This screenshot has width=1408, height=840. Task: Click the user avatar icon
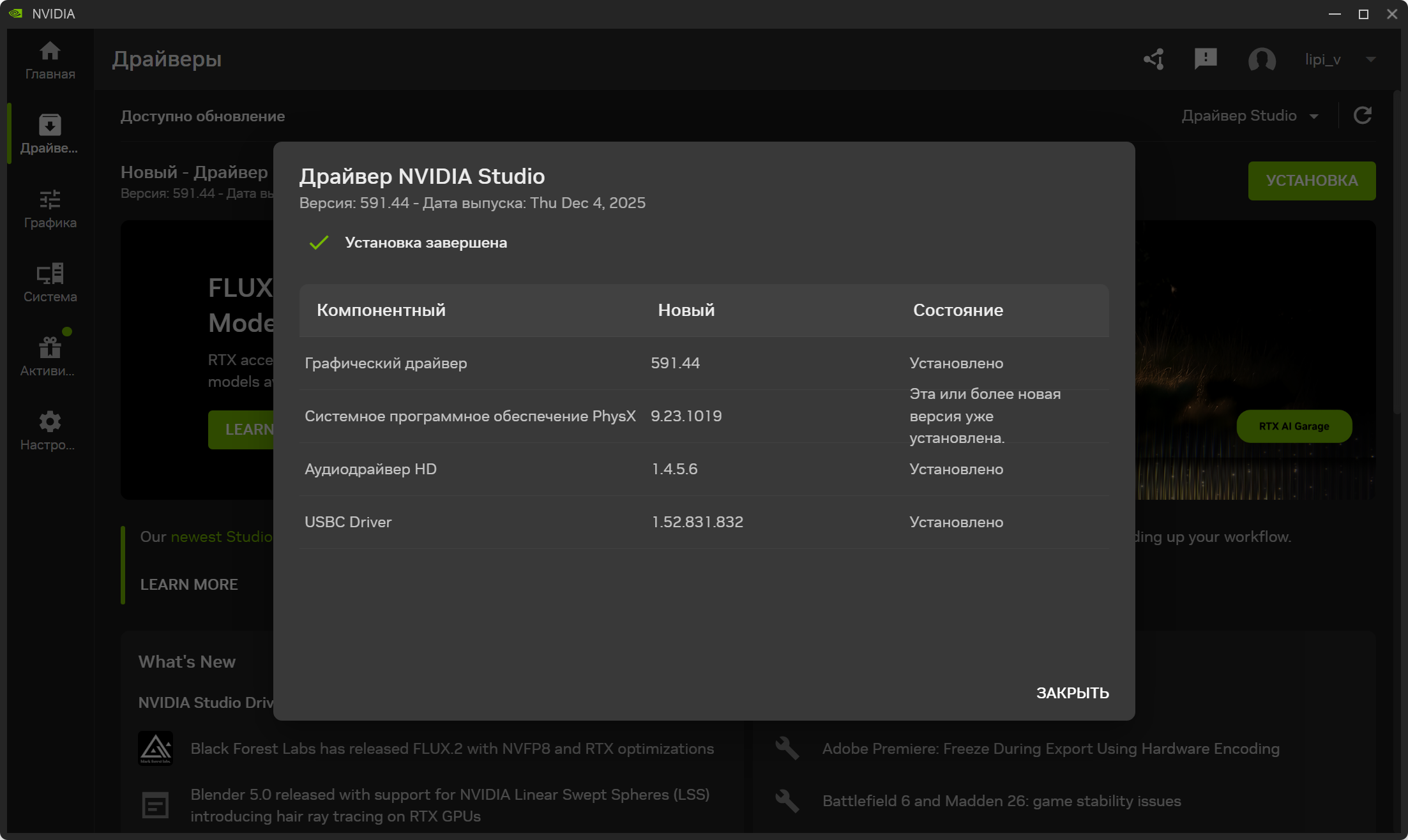pos(1262,59)
